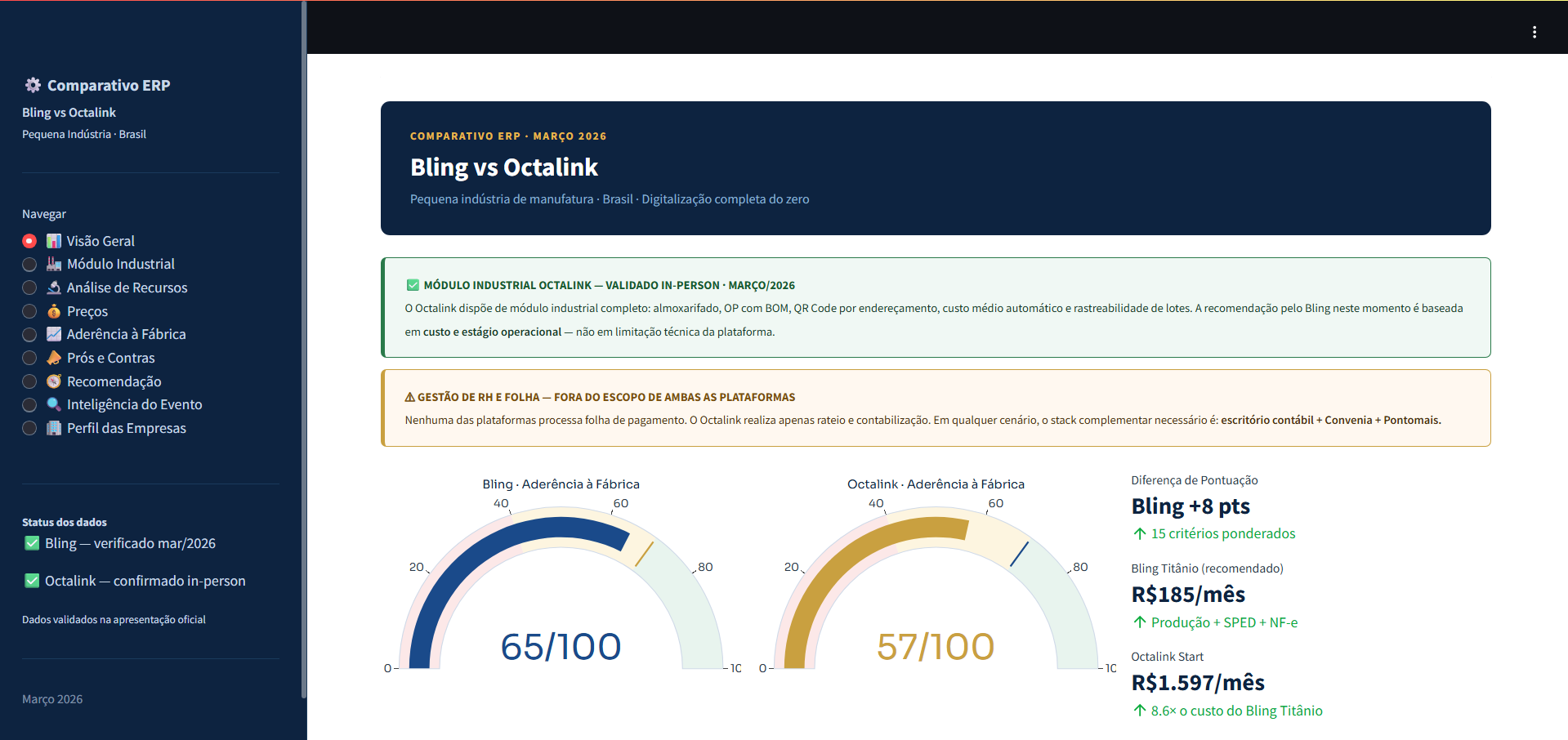Click the Bling Titânio (recomendado) label
Viewport: 1568px width, 740px height.
[x=1207, y=568]
